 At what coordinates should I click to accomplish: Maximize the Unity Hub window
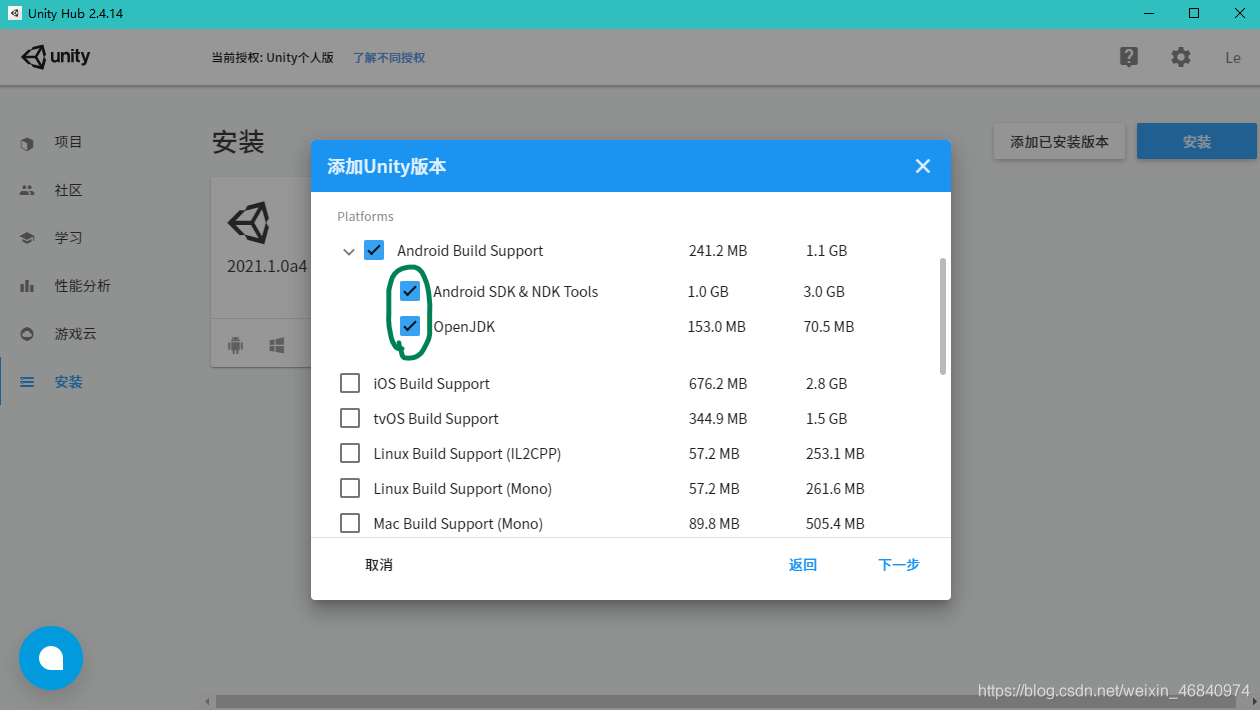pyautogui.click(x=1194, y=14)
